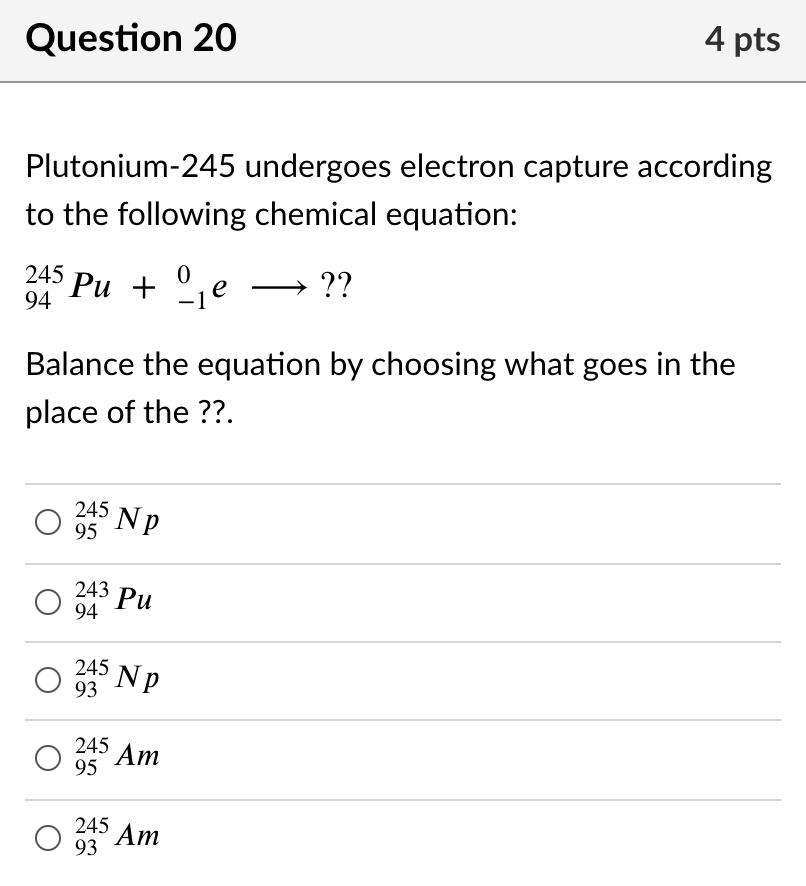This screenshot has width=806, height=886.
Task: Click the 'Balance the equation' instruction text
Action: pos(380,364)
